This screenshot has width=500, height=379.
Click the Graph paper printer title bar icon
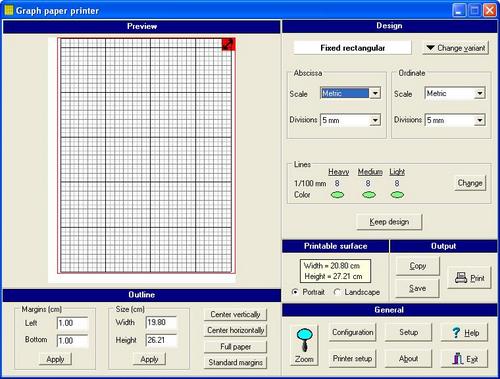tap(9, 10)
